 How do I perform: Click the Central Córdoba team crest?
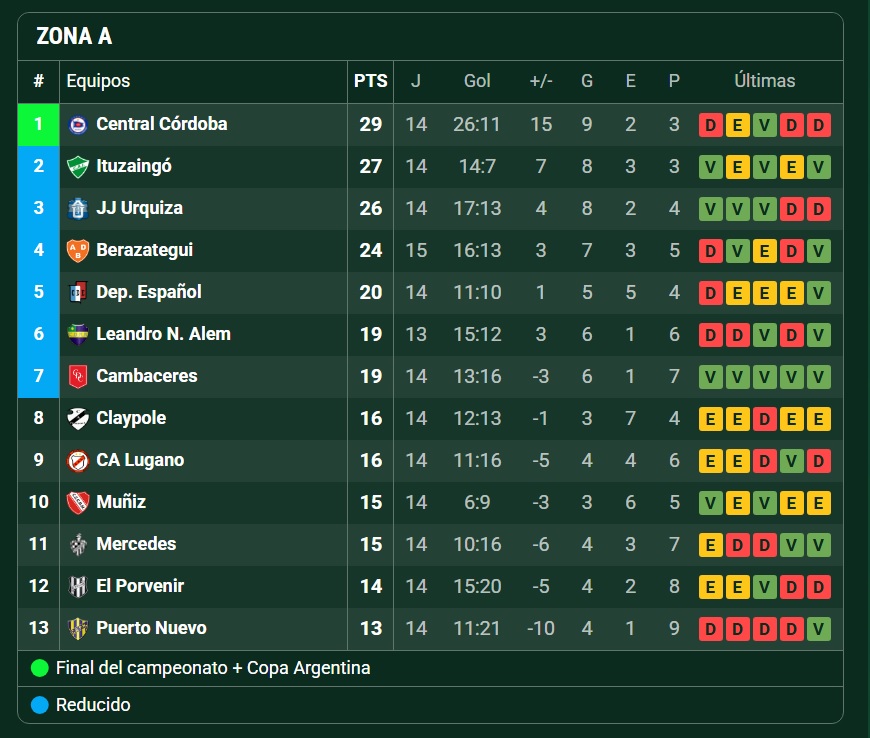pos(78,124)
